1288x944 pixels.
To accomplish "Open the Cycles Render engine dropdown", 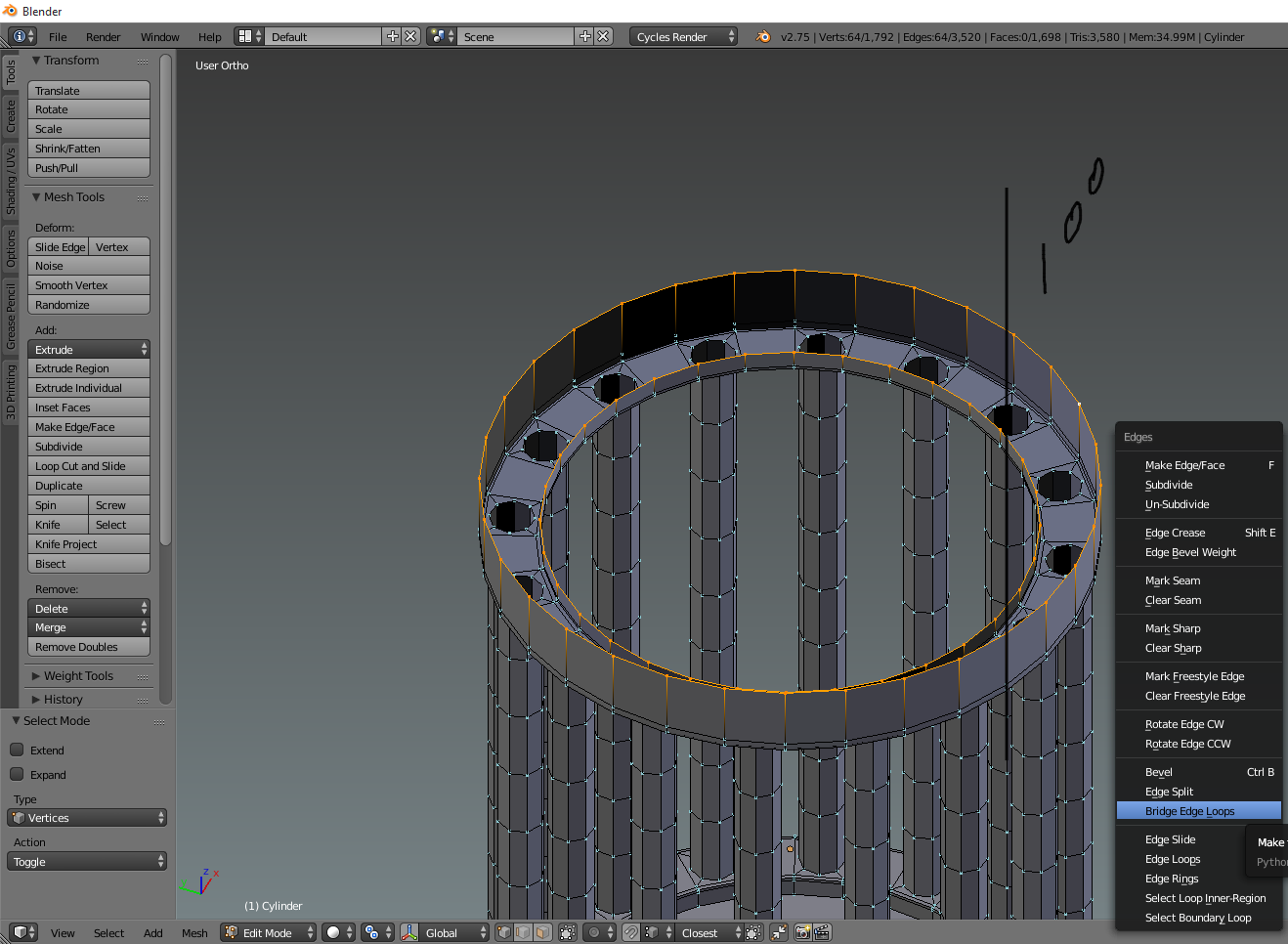I will tap(684, 36).
